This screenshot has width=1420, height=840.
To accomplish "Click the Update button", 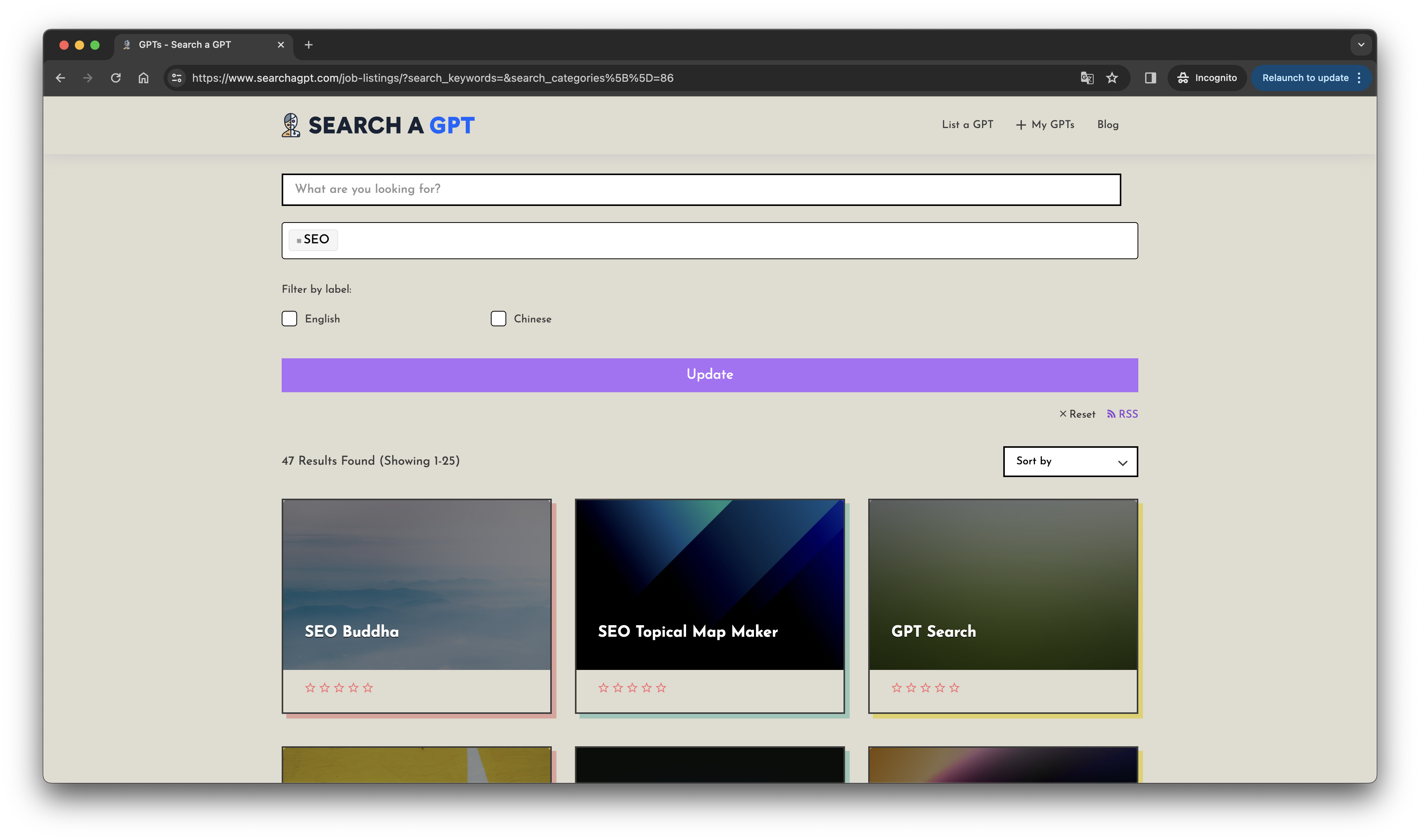I will (710, 375).
